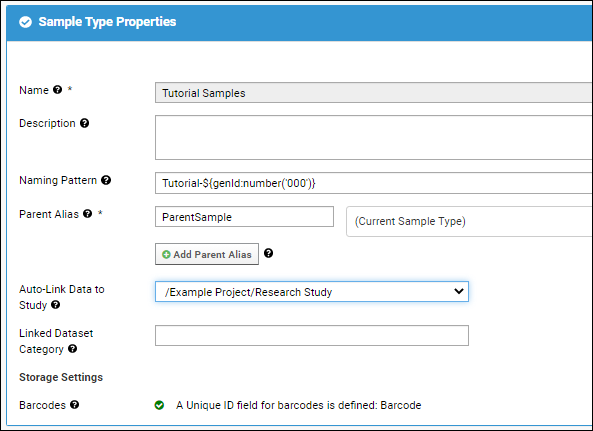The width and height of the screenshot is (593, 431).
Task: Expand the Auto-Link Data to Study dropdown
Action: tap(312, 291)
